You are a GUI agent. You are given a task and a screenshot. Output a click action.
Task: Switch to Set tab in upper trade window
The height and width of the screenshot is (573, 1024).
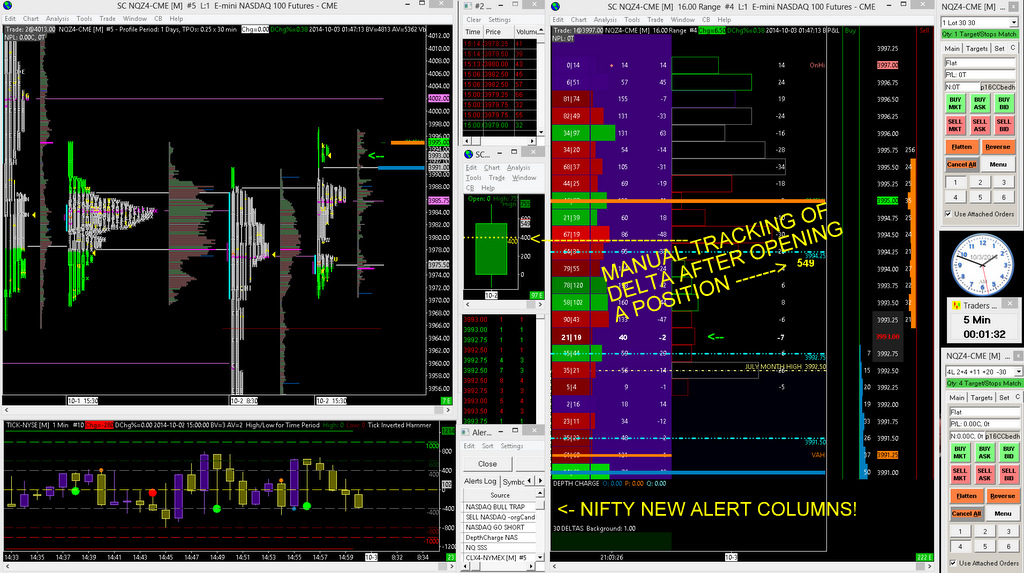click(999, 48)
